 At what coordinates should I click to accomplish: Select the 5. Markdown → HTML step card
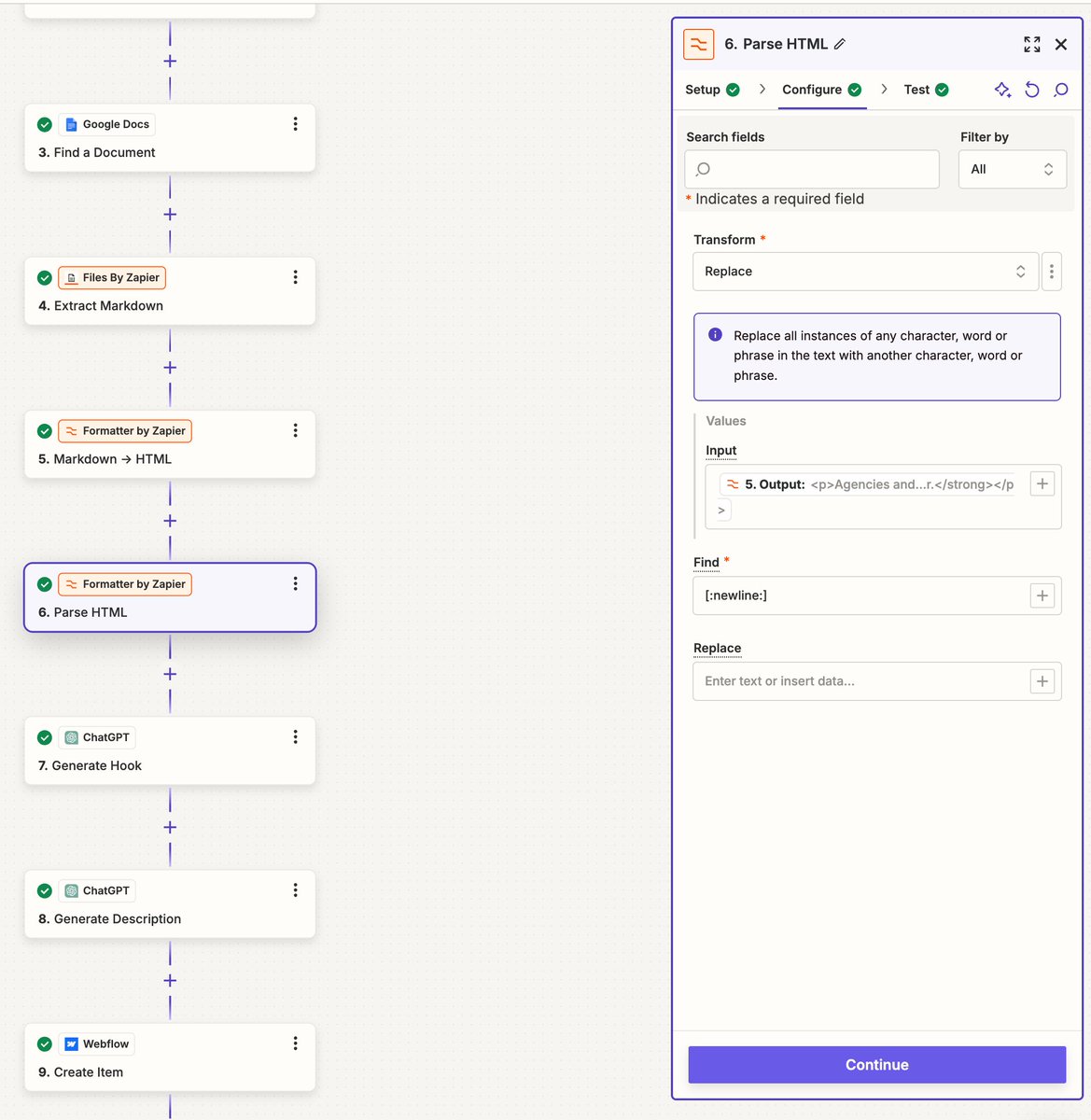point(170,444)
